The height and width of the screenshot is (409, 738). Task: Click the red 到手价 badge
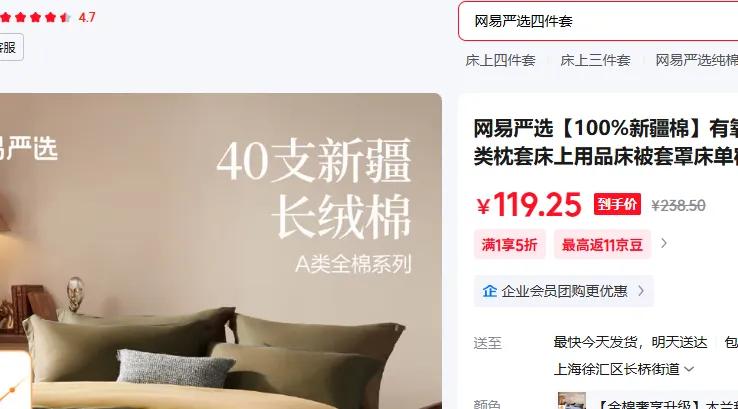pos(617,204)
